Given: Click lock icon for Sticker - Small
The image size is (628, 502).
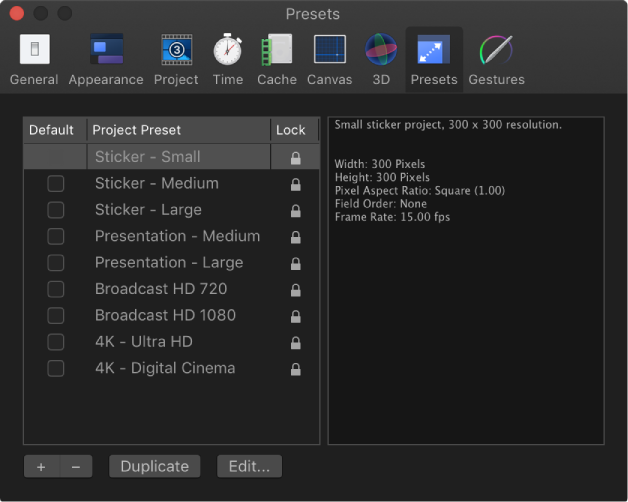Looking at the screenshot, I should 296,158.
